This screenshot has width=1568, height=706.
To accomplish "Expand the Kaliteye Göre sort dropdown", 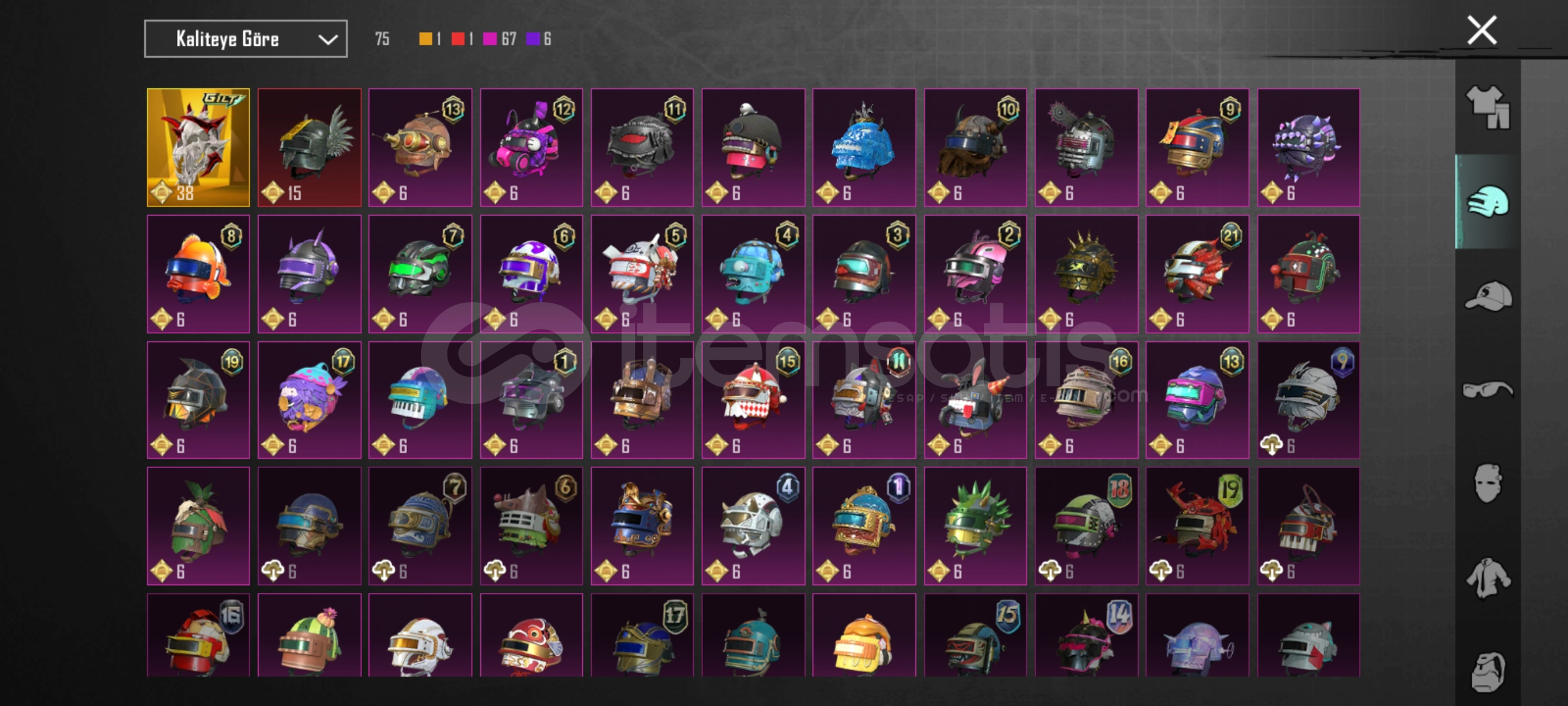I will coord(246,39).
